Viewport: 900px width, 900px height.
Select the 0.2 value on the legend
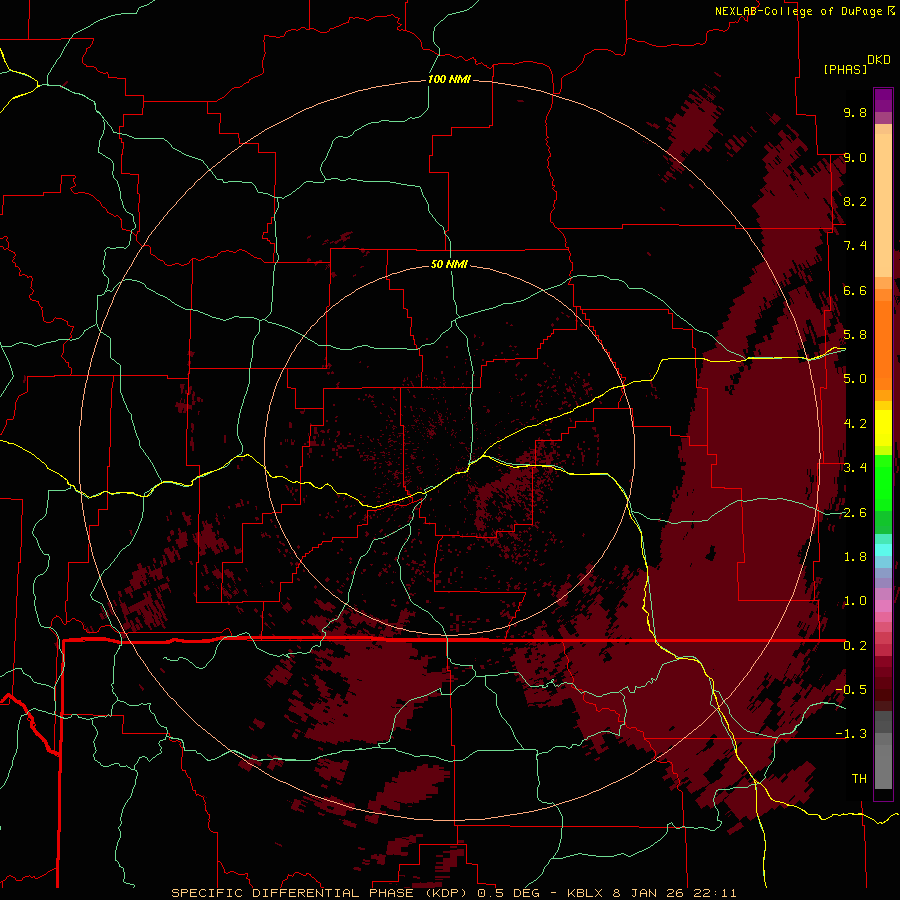click(x=855, y=646)
